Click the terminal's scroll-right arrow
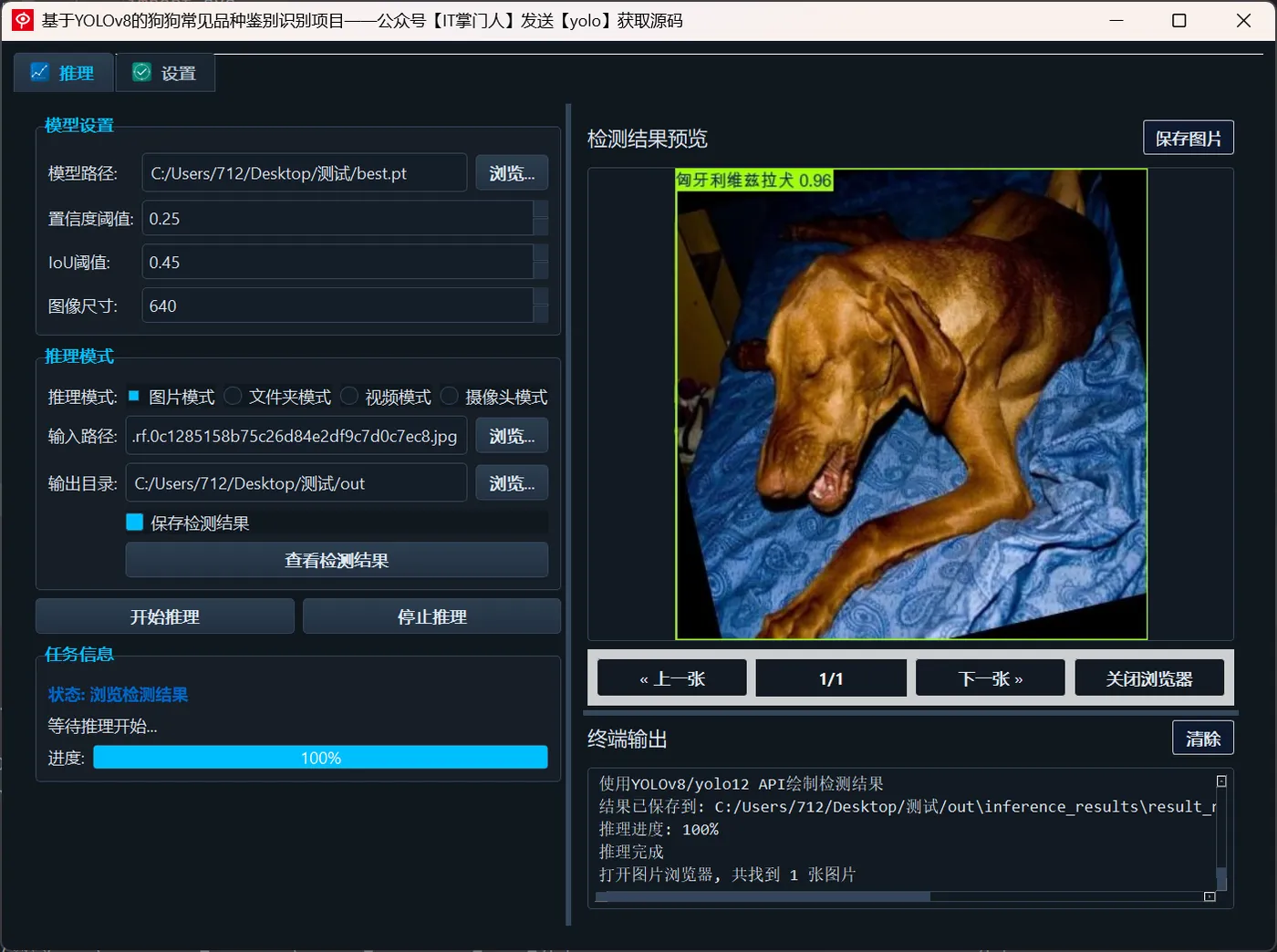The width and height of the screenshot is (1277, 952). (1210, 896)
